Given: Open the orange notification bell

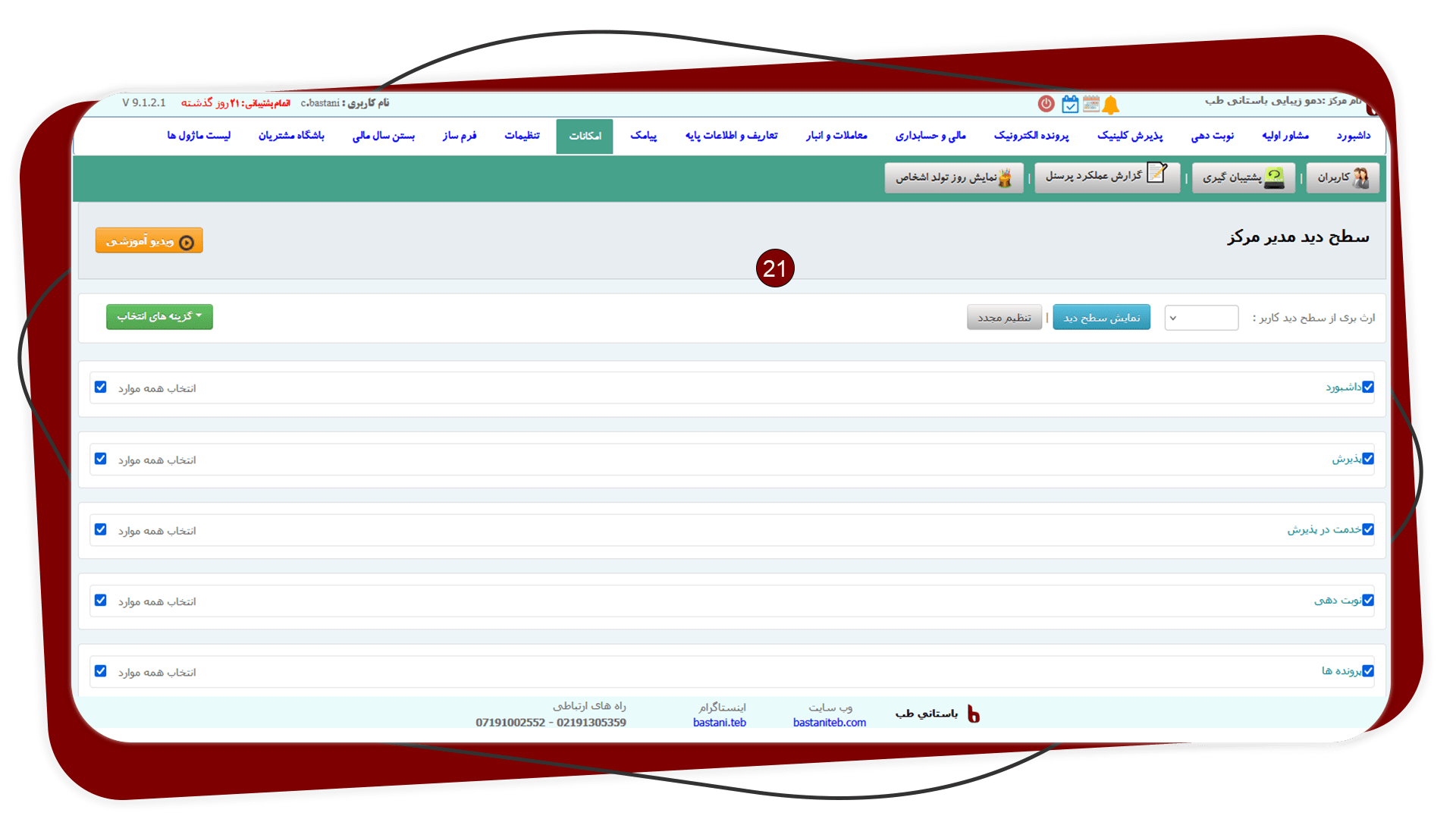Looking at the screenshot, I should point(1111,105).
